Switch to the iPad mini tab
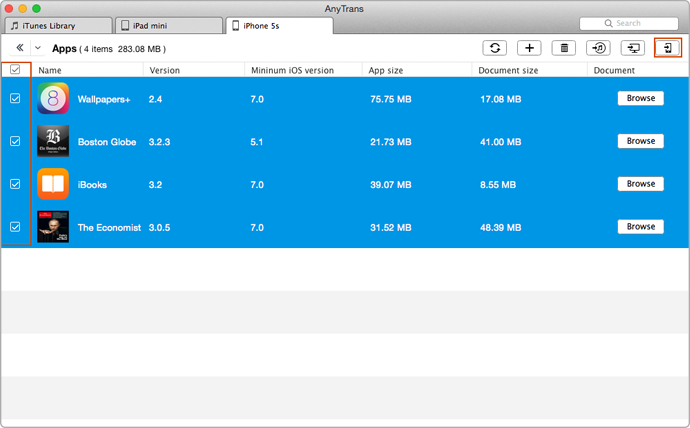Screen dimensions: 690x428 pyautogui.click(x=169, y=26)
